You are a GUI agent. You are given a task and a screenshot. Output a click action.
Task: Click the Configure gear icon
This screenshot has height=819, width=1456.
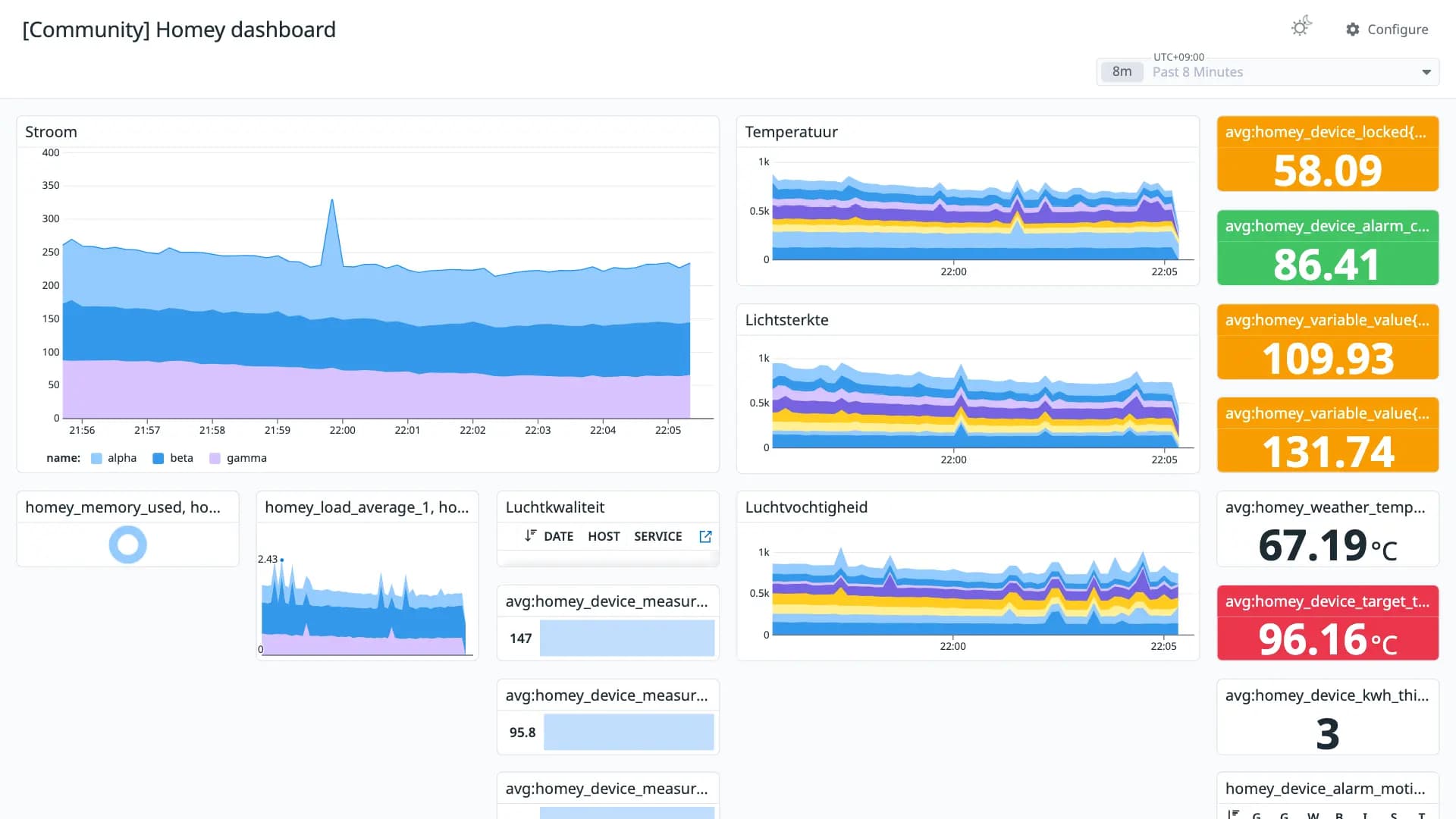coord(1353,30)
